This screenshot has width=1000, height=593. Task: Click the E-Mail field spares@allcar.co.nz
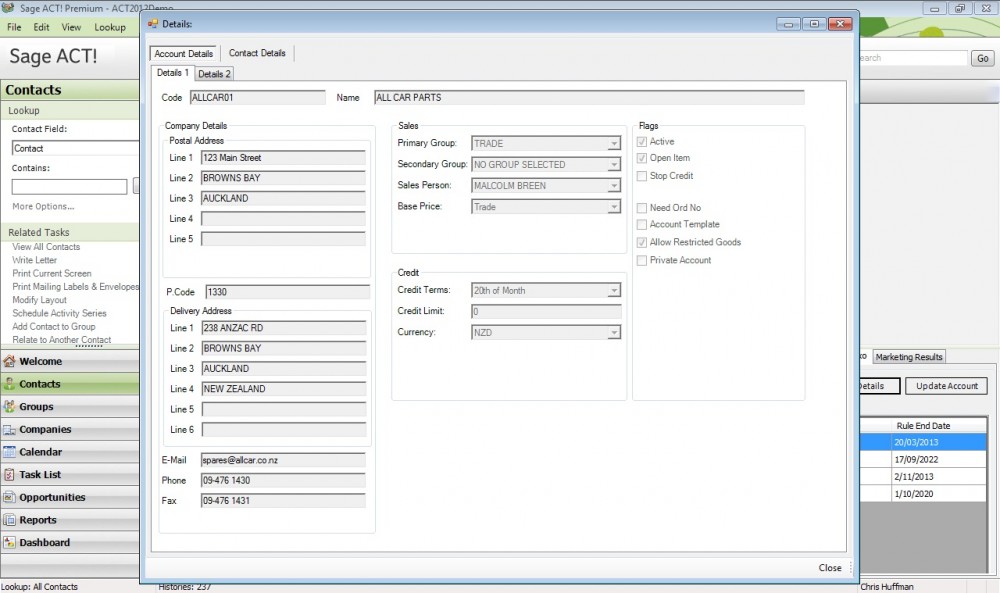pyautogui.click(x=283, y=460)
